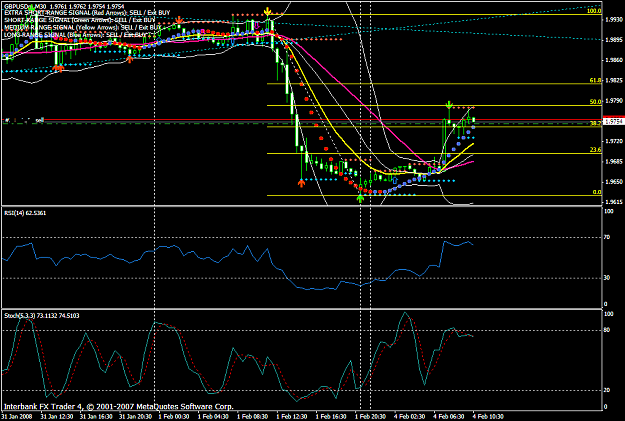Click the 1 Feb 20:30 time axis label

tap(371, 417)
